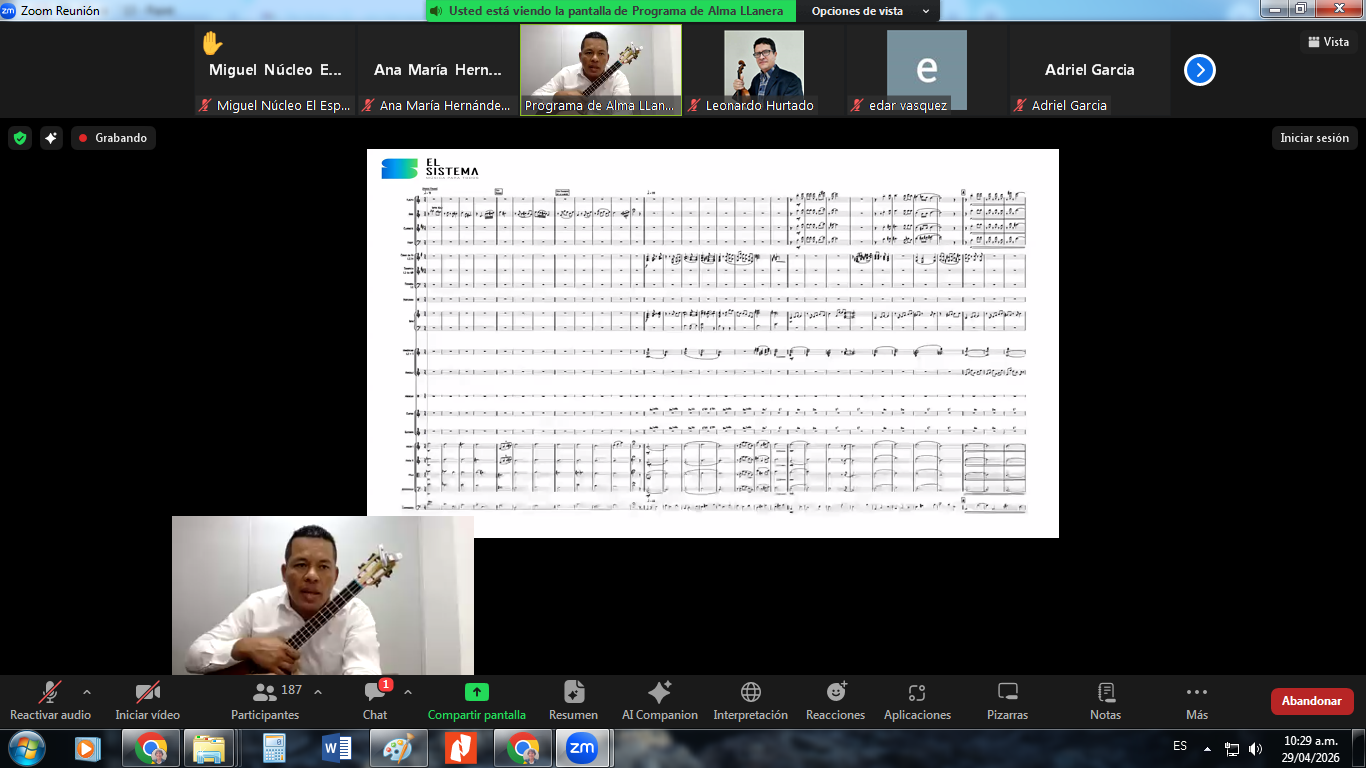Screen dimensions: 1366x768
Task: Click raised hand icon on Miguel tile
Action: point(212,43)
